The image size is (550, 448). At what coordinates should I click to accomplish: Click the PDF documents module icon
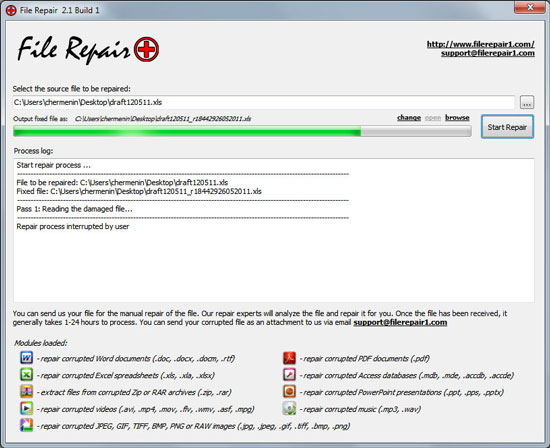pyautogui.click(x=289, y=358)
